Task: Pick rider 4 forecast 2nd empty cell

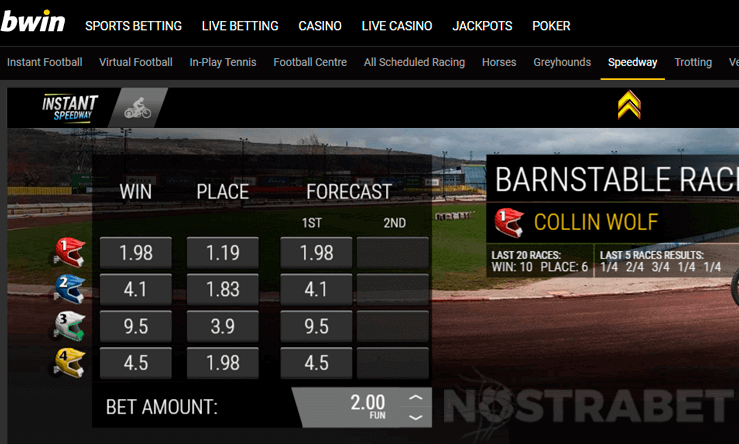Action: click(x=393, y=363)
